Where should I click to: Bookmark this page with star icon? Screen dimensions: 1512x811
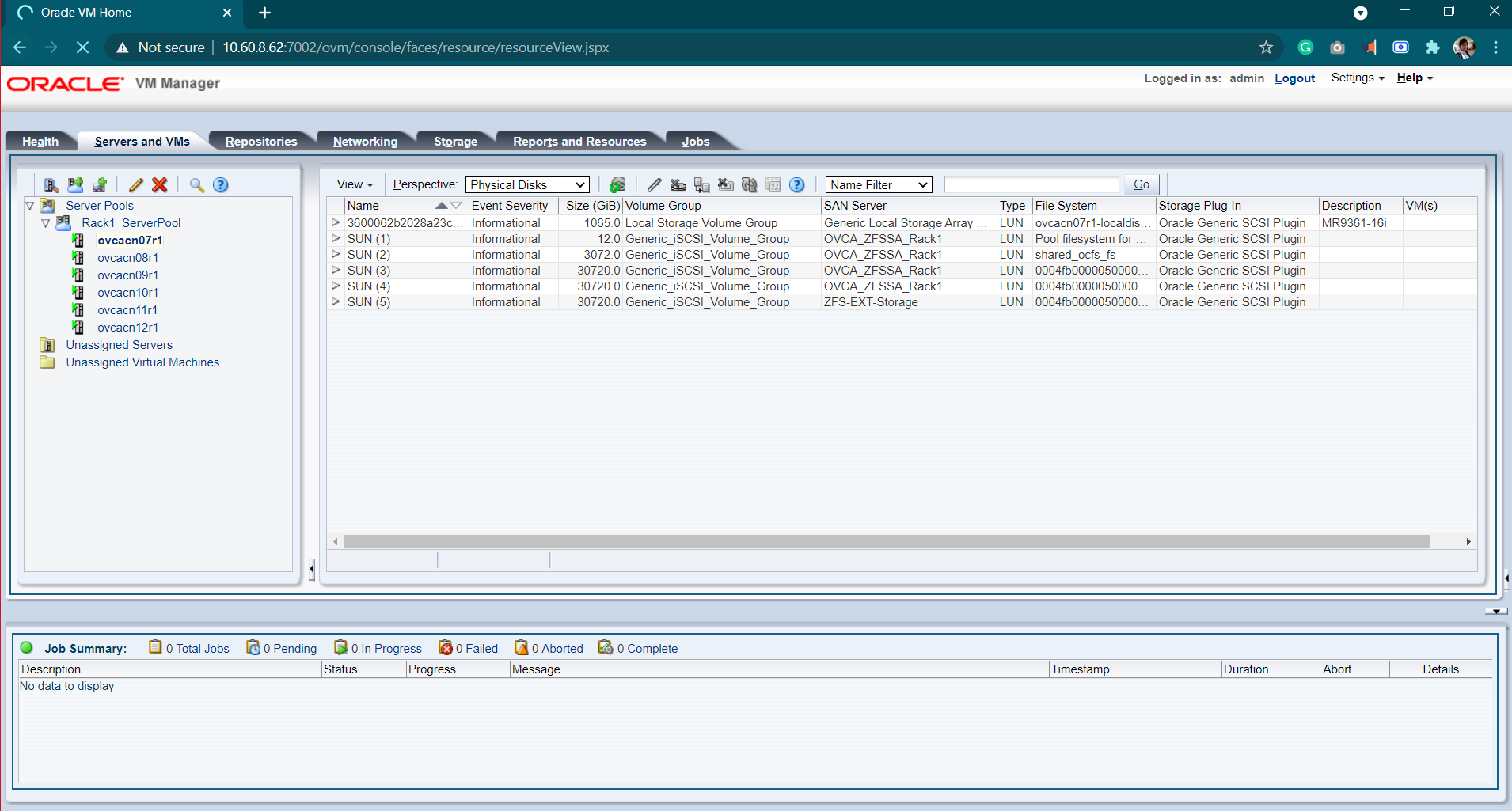(x=1266, y=47)
